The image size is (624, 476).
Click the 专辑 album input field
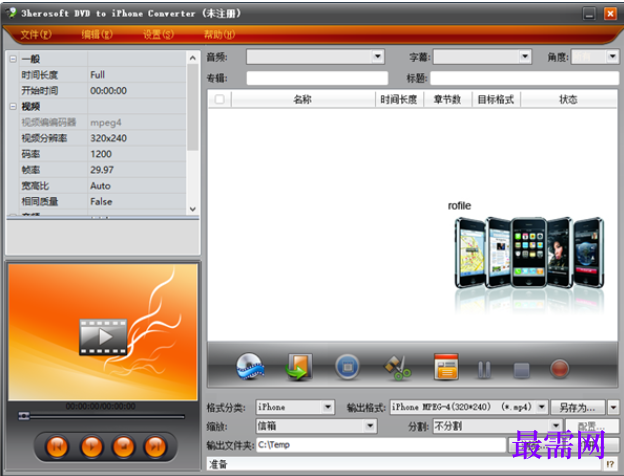click(317, 78)
